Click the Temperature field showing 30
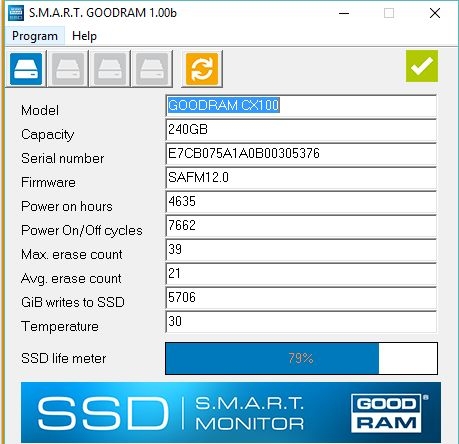Image resolution: width=459 pixels, height=444 pixels. point(301,322)
